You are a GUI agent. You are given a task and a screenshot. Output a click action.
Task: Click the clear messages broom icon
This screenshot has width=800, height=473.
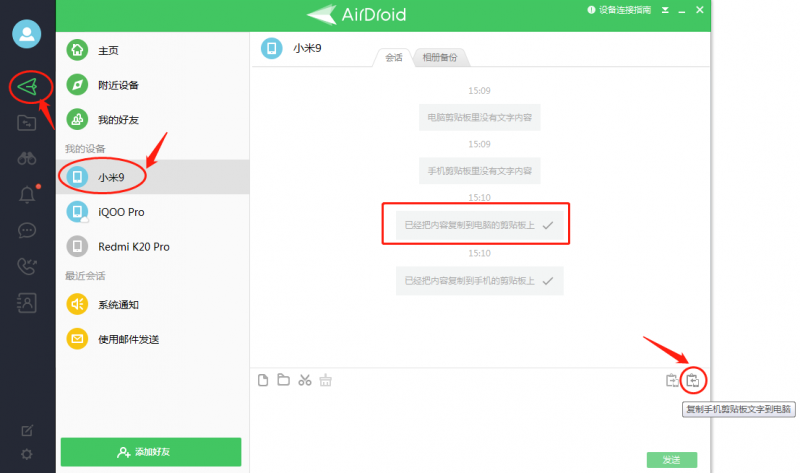(x=326, y=380)
